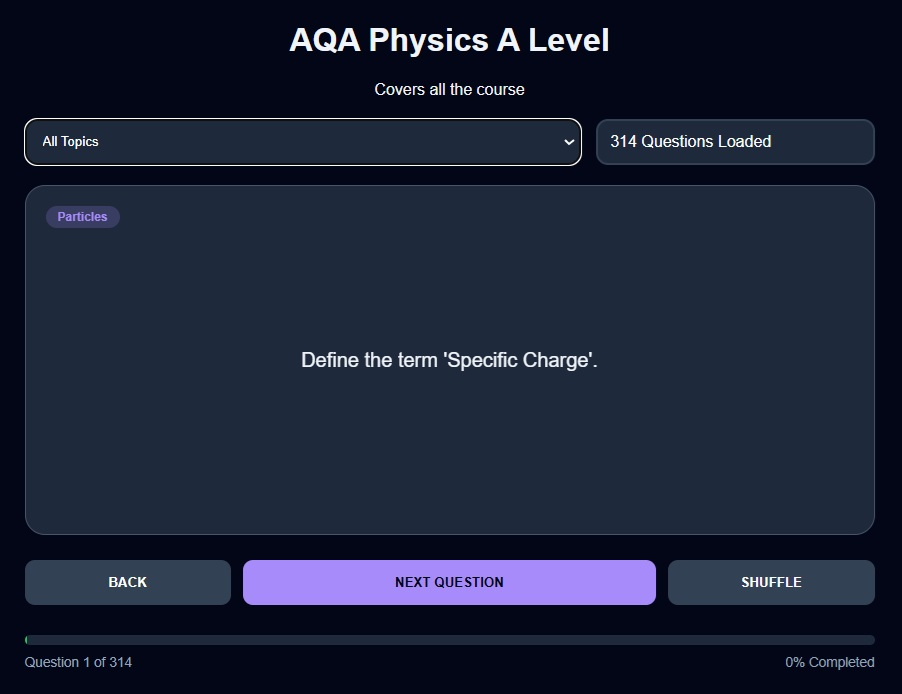
Task: Select the topic filter combo box
Action: click(302, 142)
